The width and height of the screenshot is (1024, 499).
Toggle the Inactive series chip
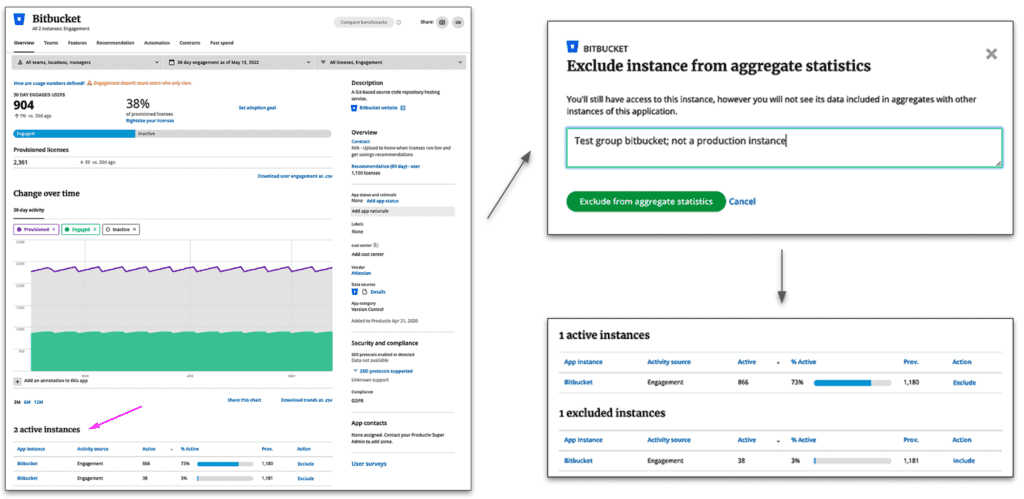click(x=121, y=229)
